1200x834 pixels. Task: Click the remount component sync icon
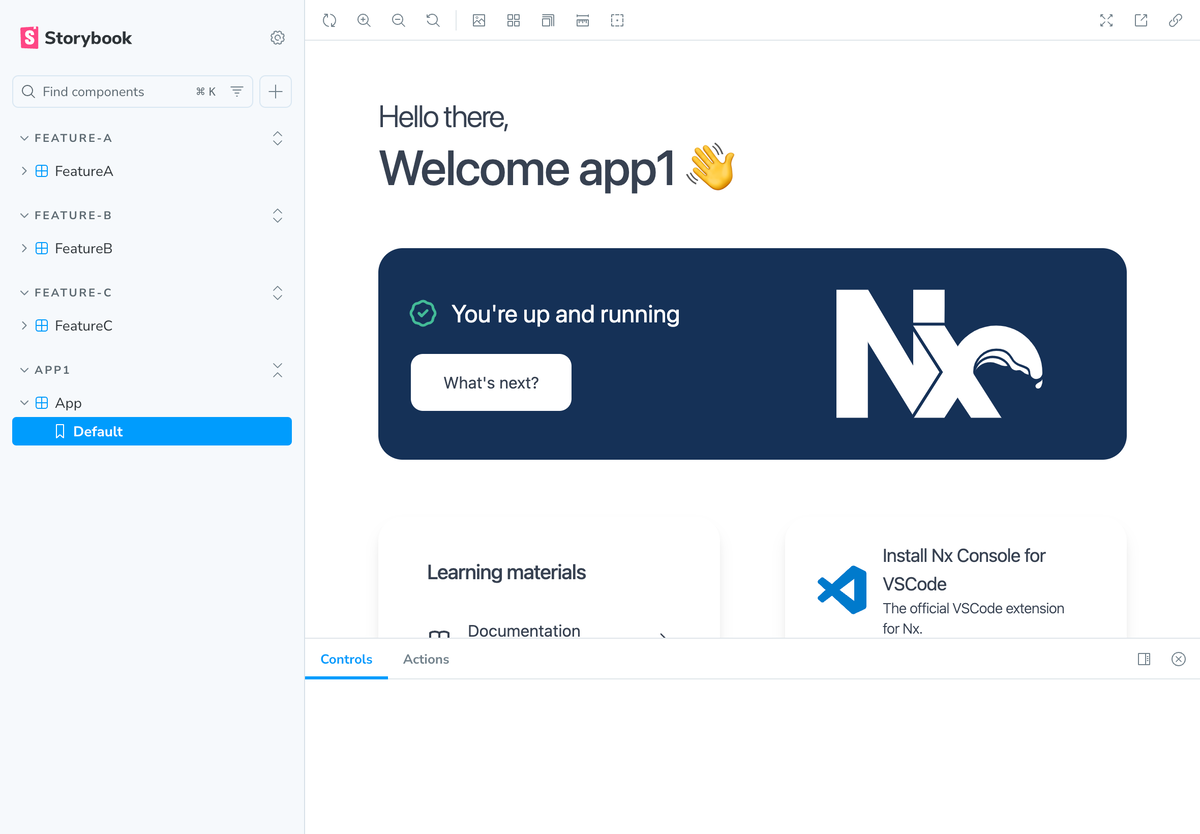[x=329, y=20]
